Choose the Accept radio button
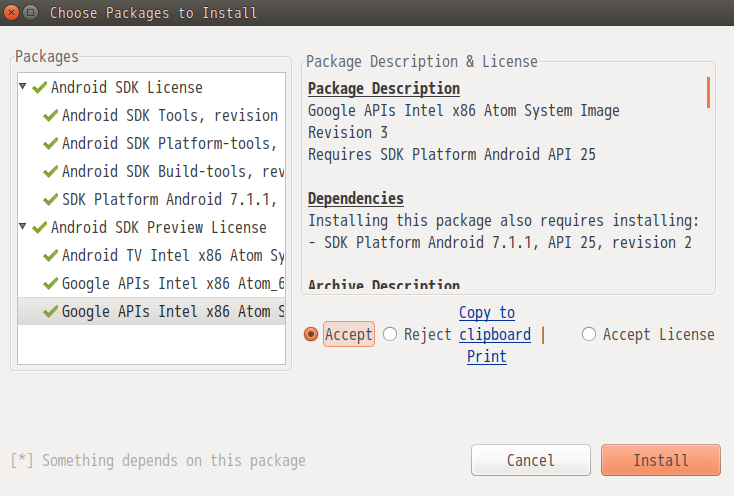This screenshot has height=496, width=734. (x=311, y=334)
